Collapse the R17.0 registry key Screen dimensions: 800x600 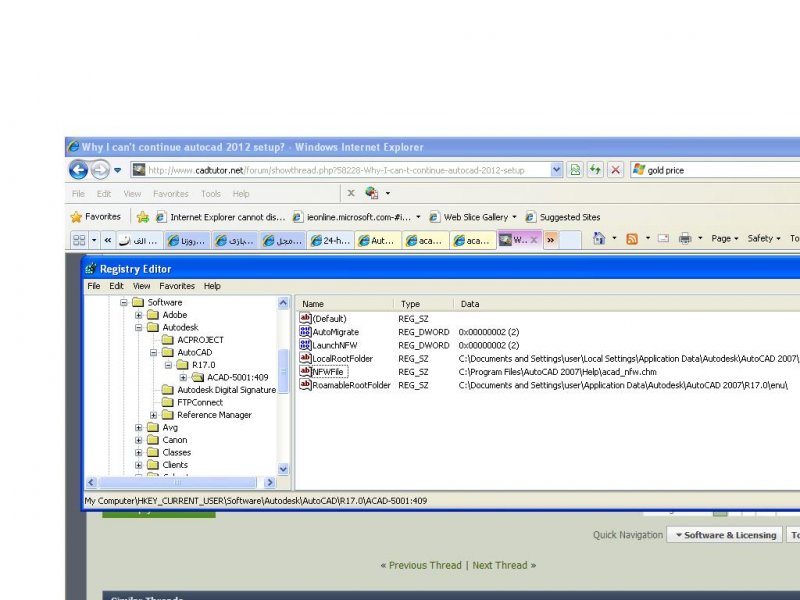(x=168, y=365)
